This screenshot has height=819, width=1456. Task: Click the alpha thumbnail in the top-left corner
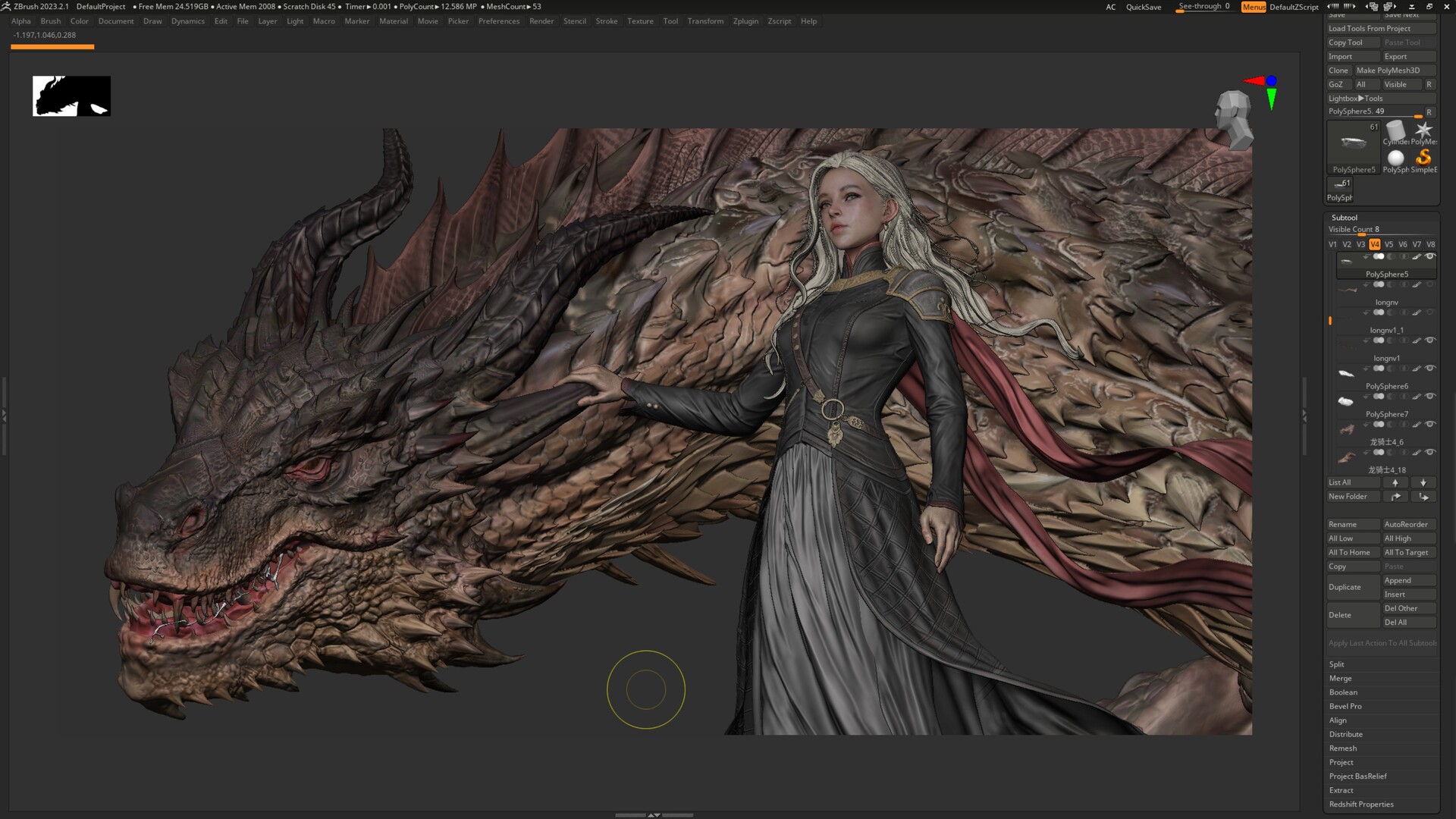(x=71, y=96)
